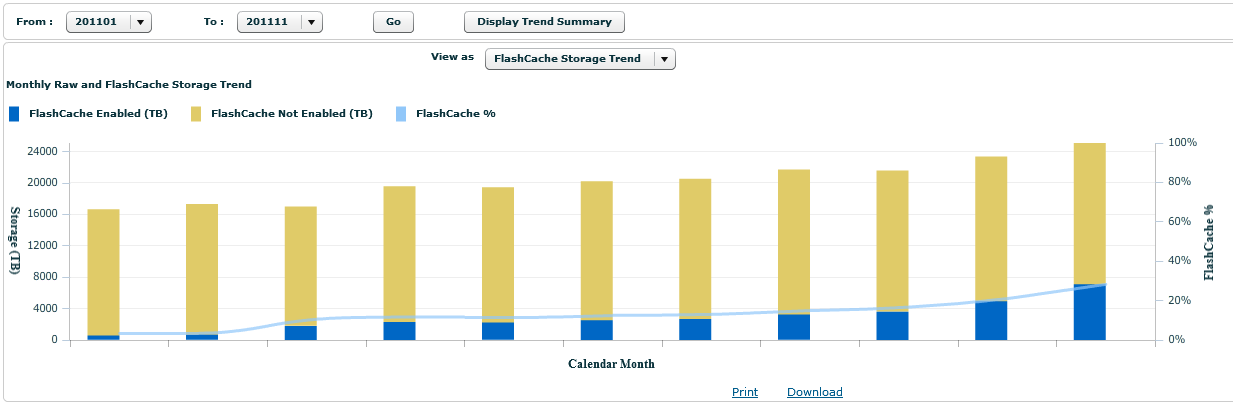Click the Go button
Screen dimensions: 1233x411
click(393, 21)
